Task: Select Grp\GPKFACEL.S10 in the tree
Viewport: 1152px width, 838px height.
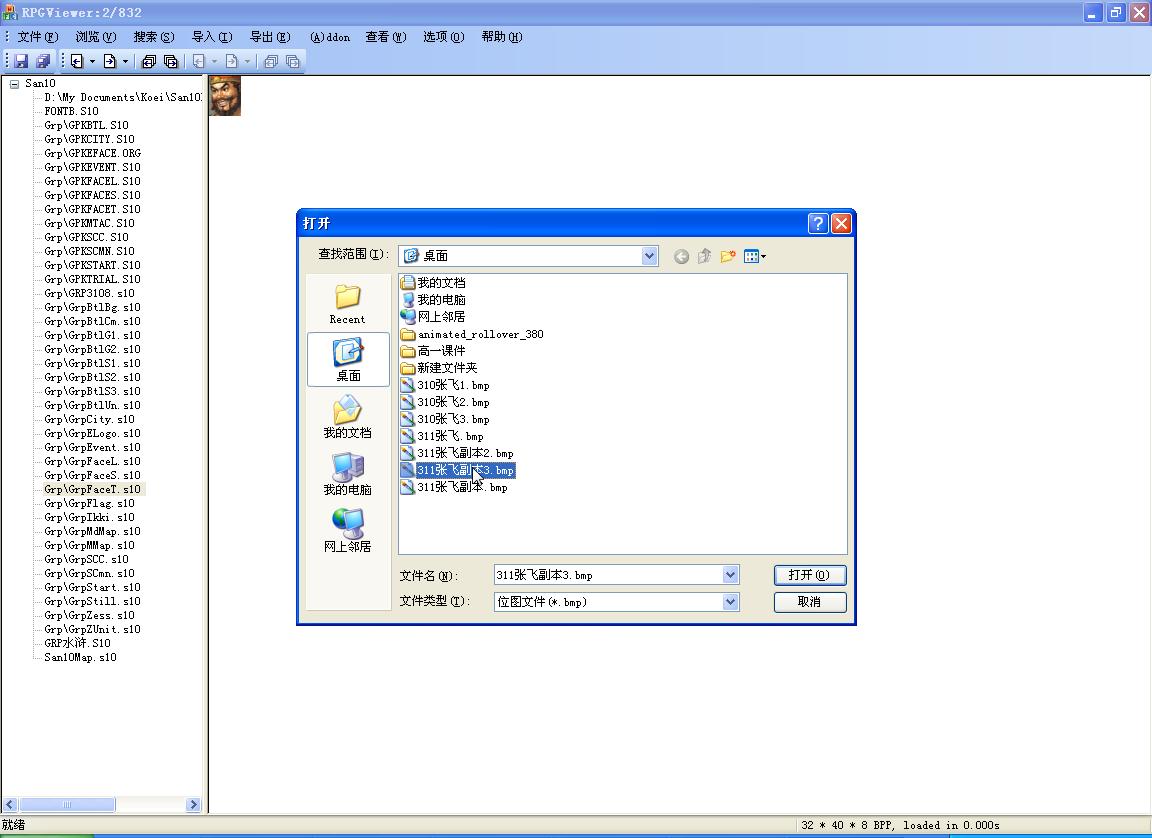Action: [92, 181]
